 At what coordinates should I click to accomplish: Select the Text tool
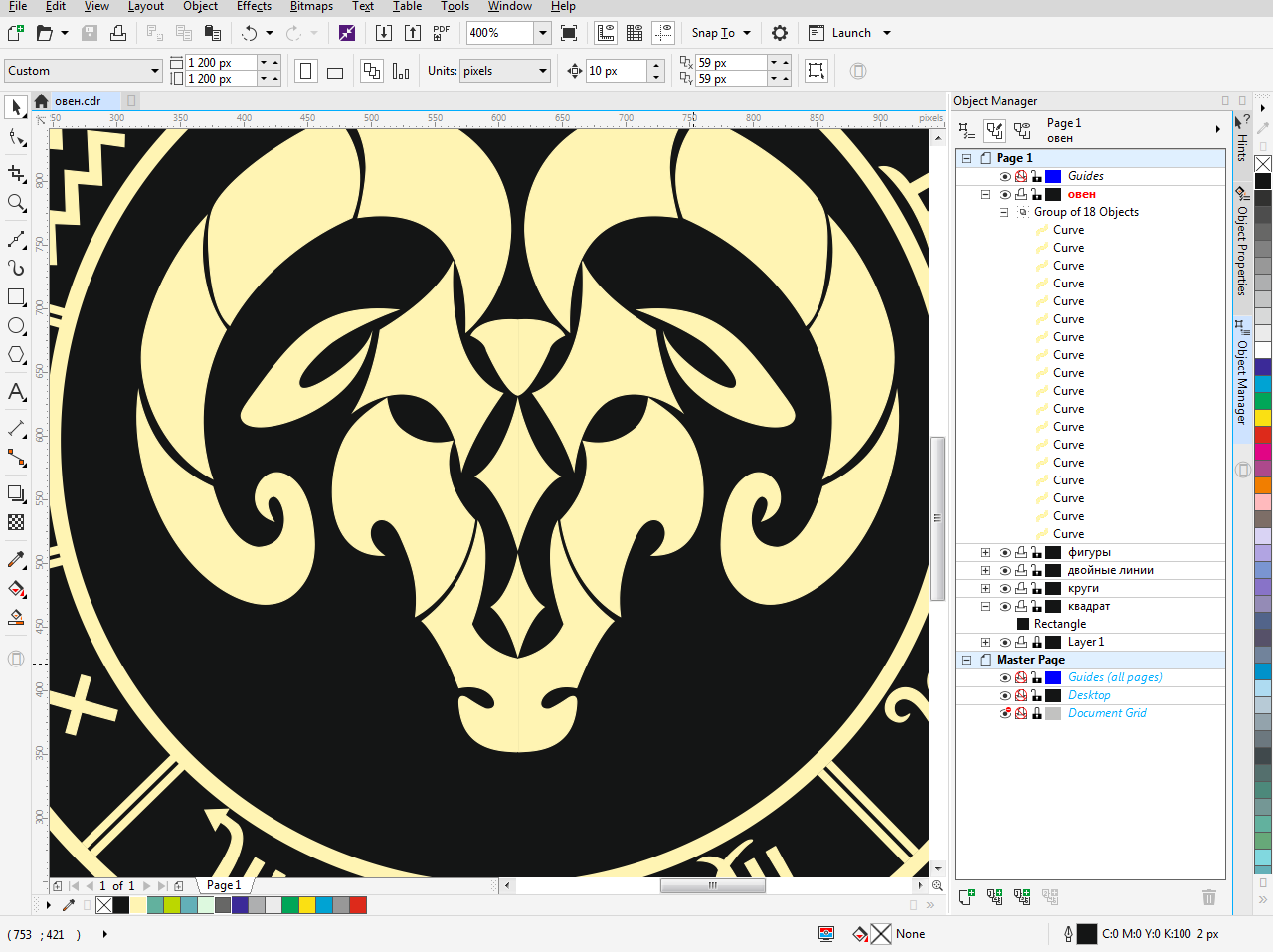(x=16, y=392)
